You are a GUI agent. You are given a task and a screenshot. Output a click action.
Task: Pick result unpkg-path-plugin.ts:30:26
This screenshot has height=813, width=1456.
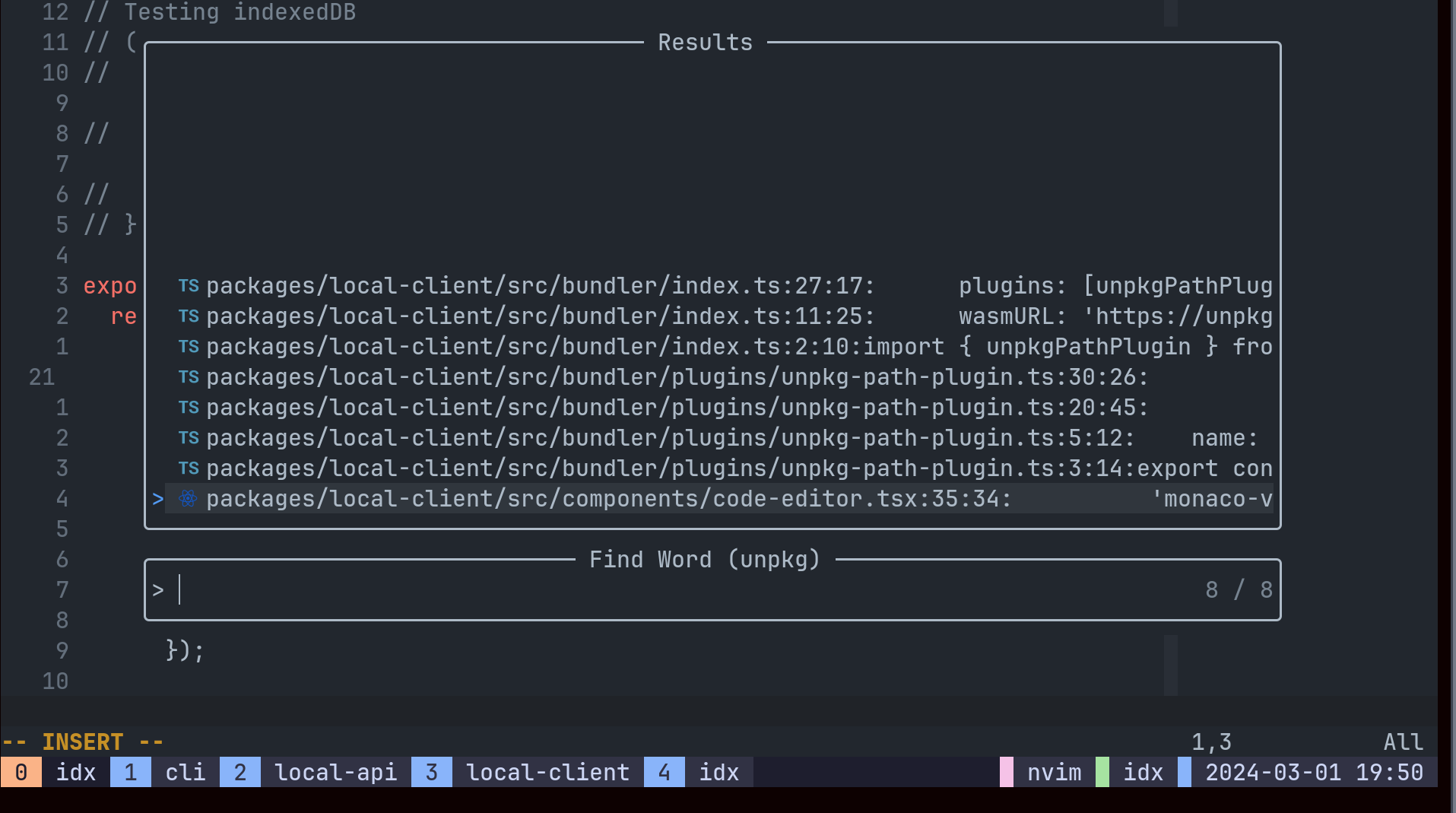(718, 377)
